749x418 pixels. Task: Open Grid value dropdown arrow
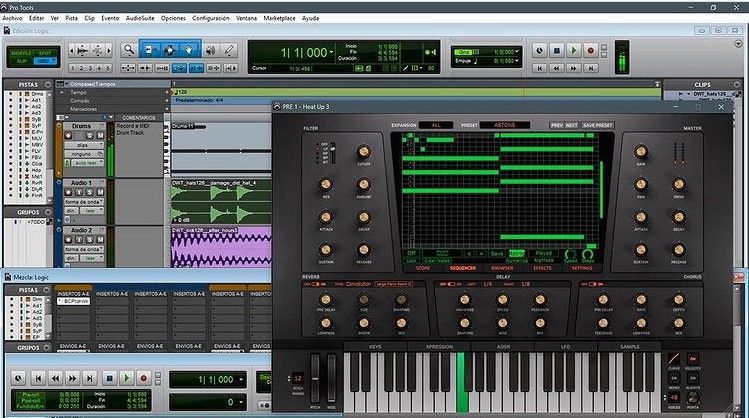tap(517, 52)
